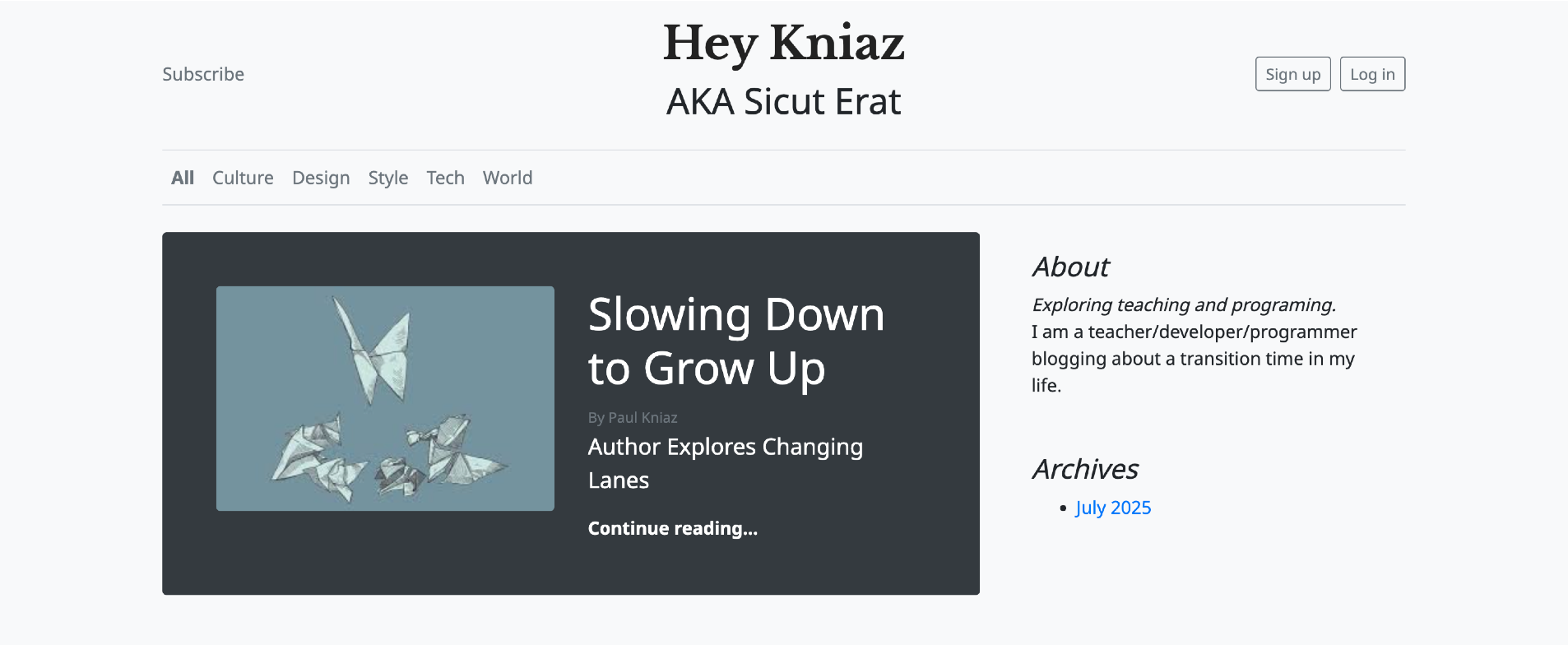Select the All category tab

183,178
